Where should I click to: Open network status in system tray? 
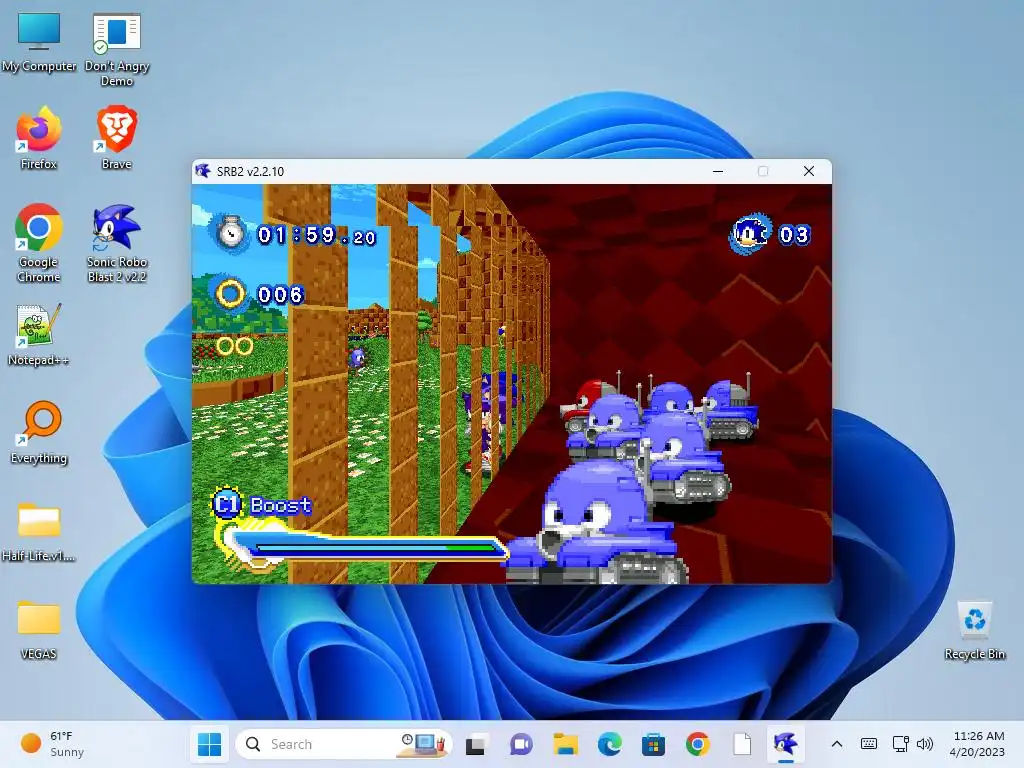pos(901,744)
